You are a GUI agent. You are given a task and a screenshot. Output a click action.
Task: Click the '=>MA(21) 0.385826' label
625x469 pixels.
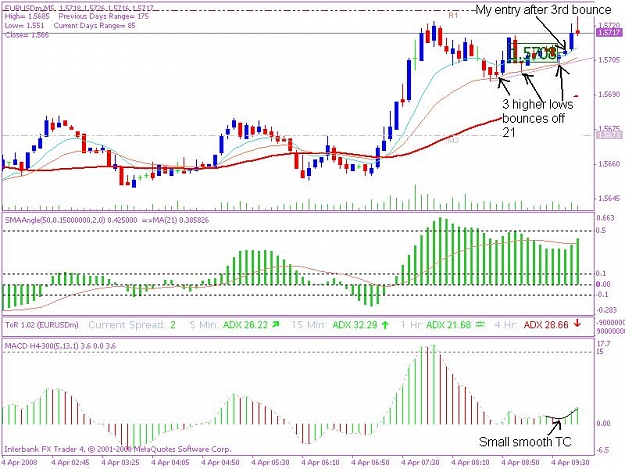point(175,220)
